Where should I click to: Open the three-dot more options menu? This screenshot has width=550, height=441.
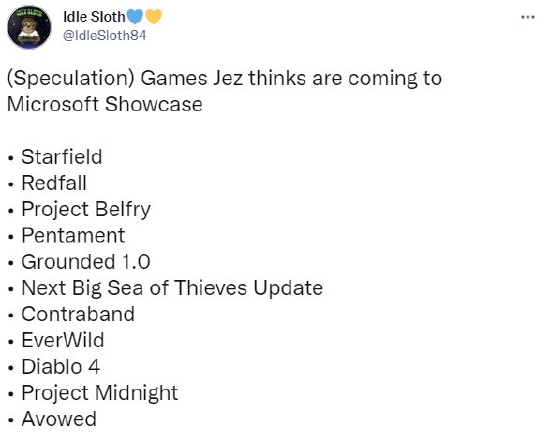(x=528, y=17)
